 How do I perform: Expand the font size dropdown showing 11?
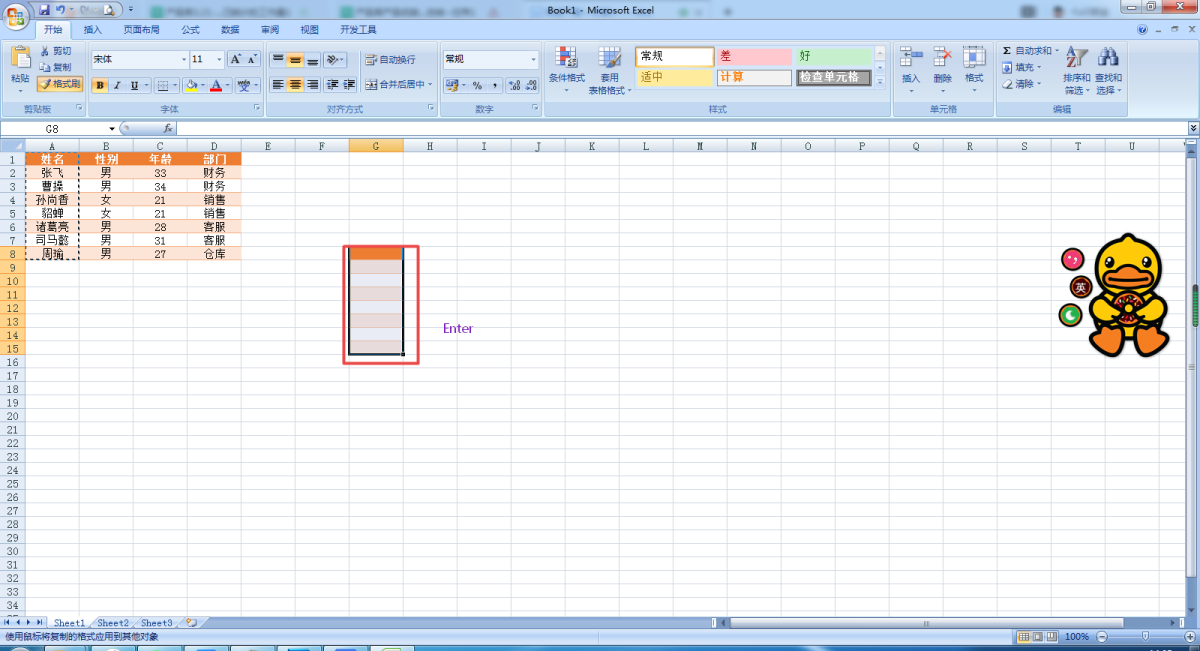[219, 59]
